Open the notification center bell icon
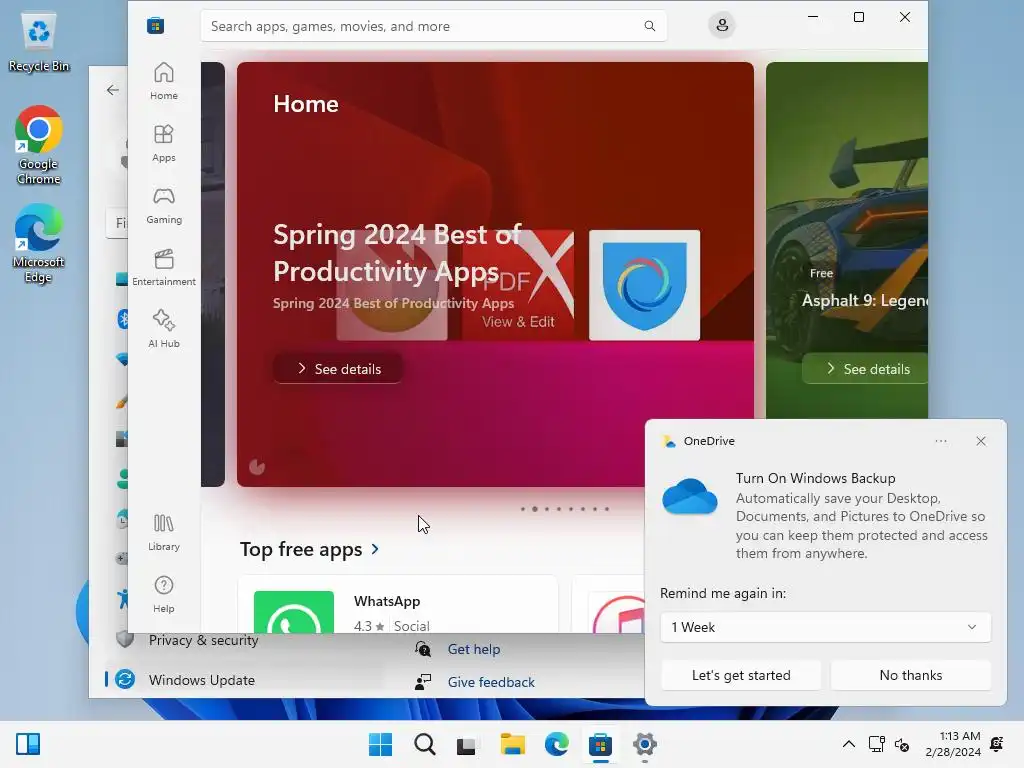1024x768 pixels. 997,744
